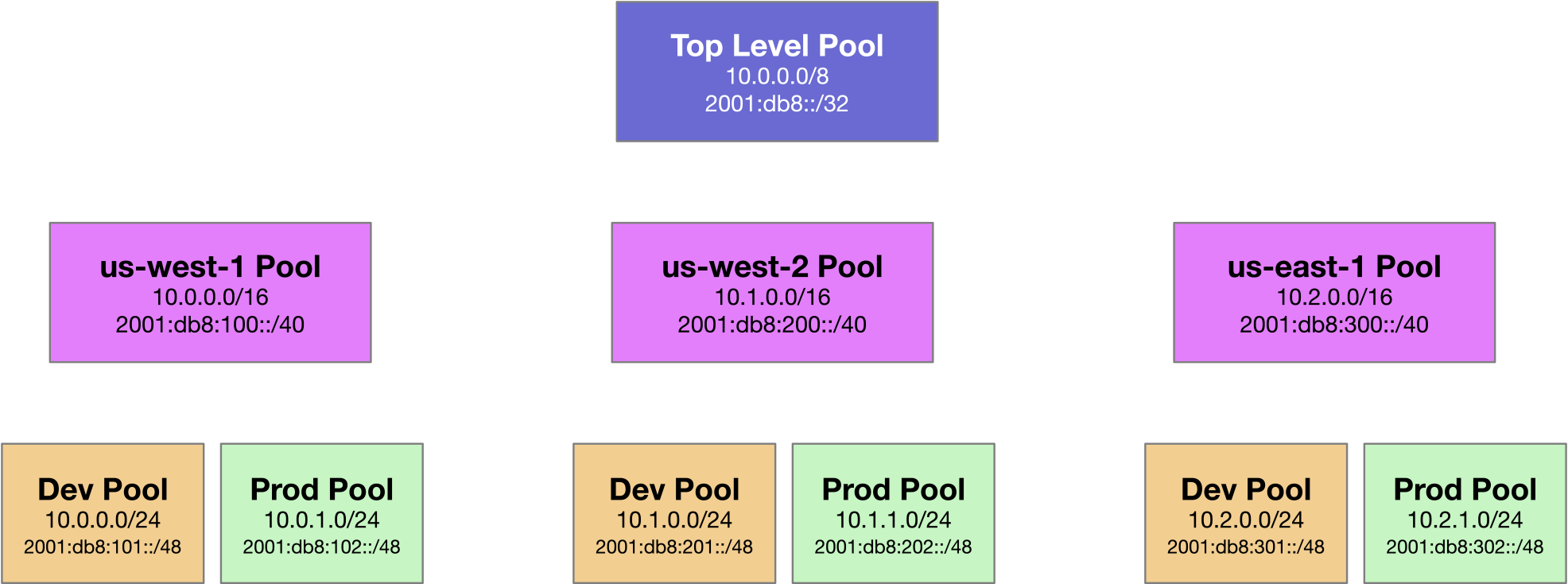This screenshot has height=584, width=1568.
Task: Select the Prod Pool title above 10.0.1.0/24
Action: (x=322, y=489)
